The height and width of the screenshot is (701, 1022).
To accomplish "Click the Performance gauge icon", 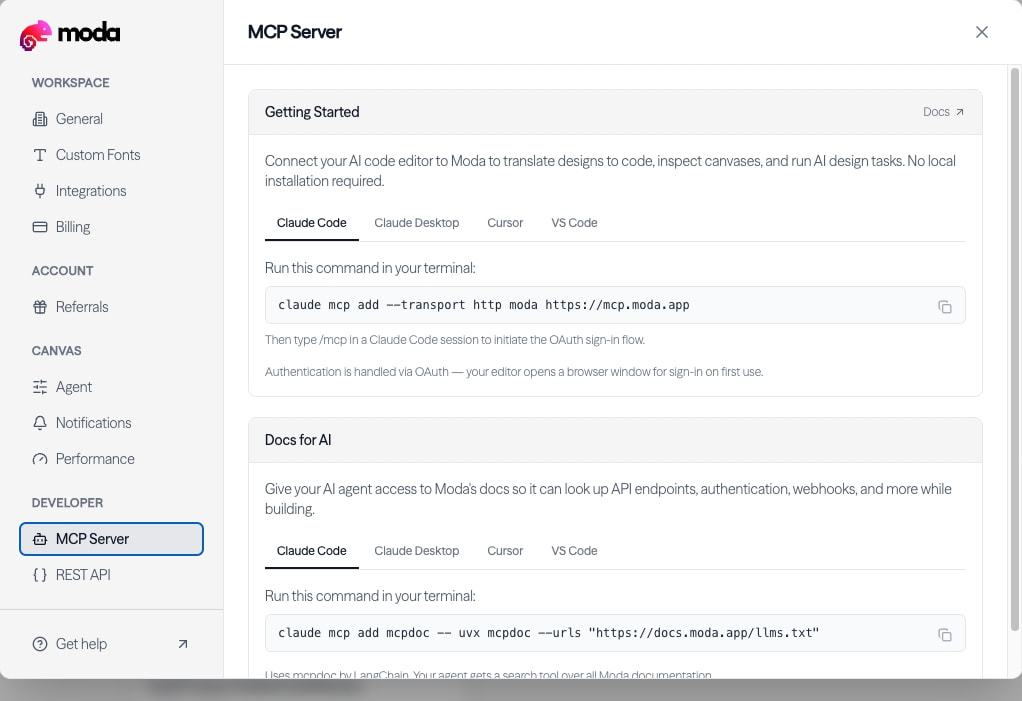I will point(40,459).
